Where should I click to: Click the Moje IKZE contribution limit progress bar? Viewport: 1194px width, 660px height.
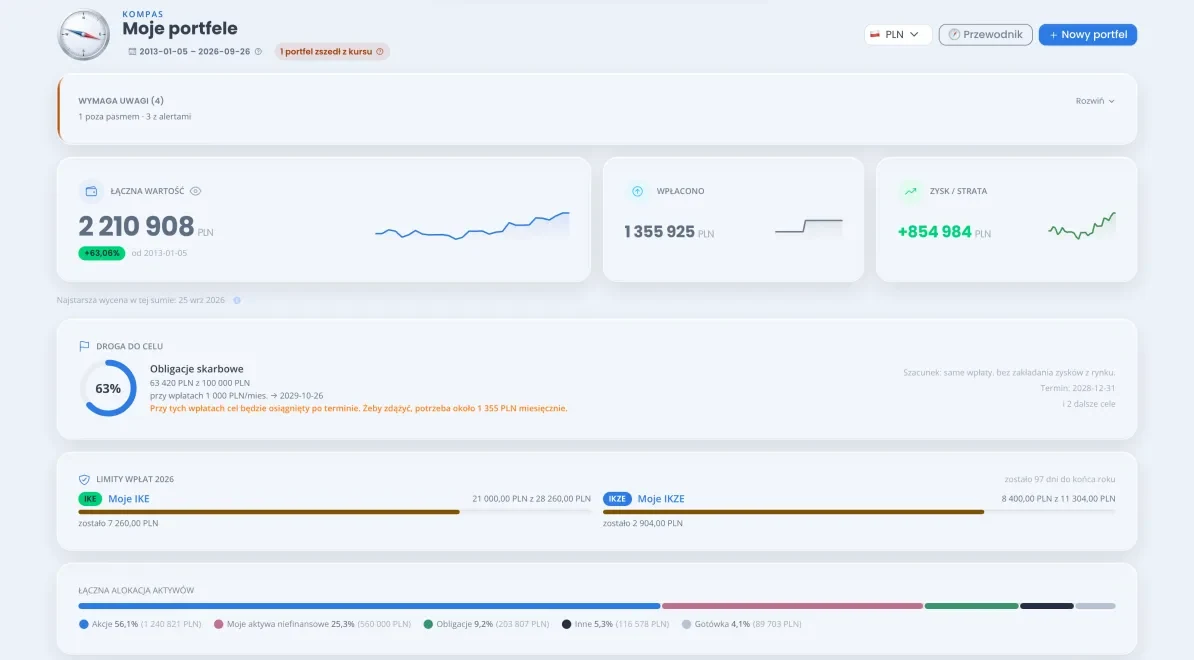coord(859,512)
